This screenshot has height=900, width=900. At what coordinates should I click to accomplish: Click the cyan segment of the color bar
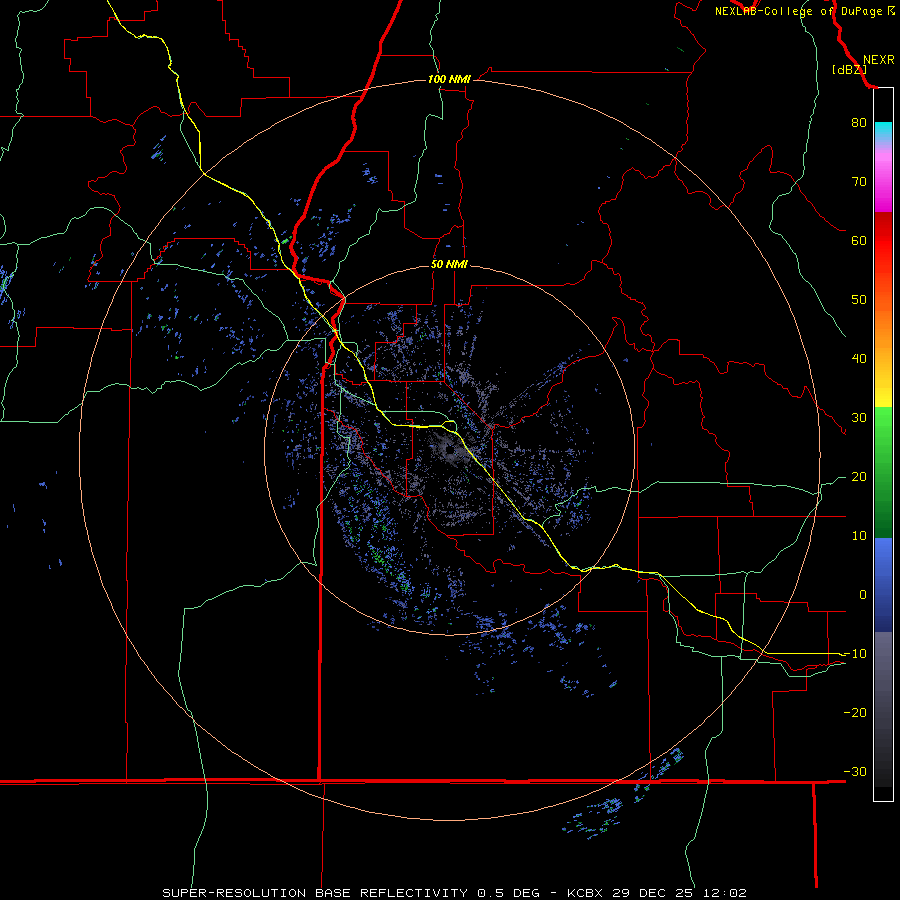click(883, 131)
